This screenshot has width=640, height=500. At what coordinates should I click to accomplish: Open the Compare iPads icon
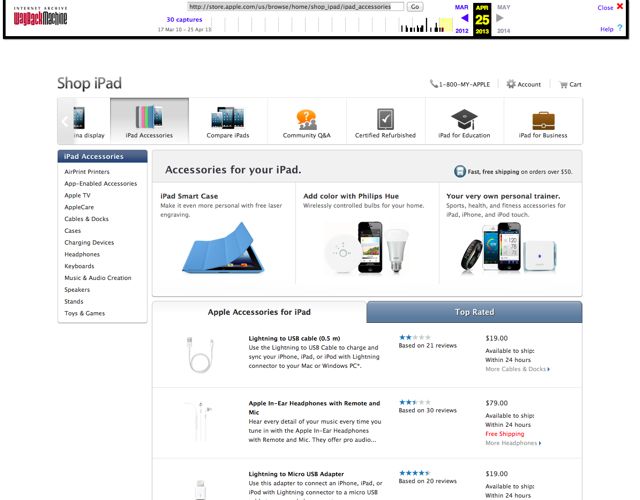(228, 118)
